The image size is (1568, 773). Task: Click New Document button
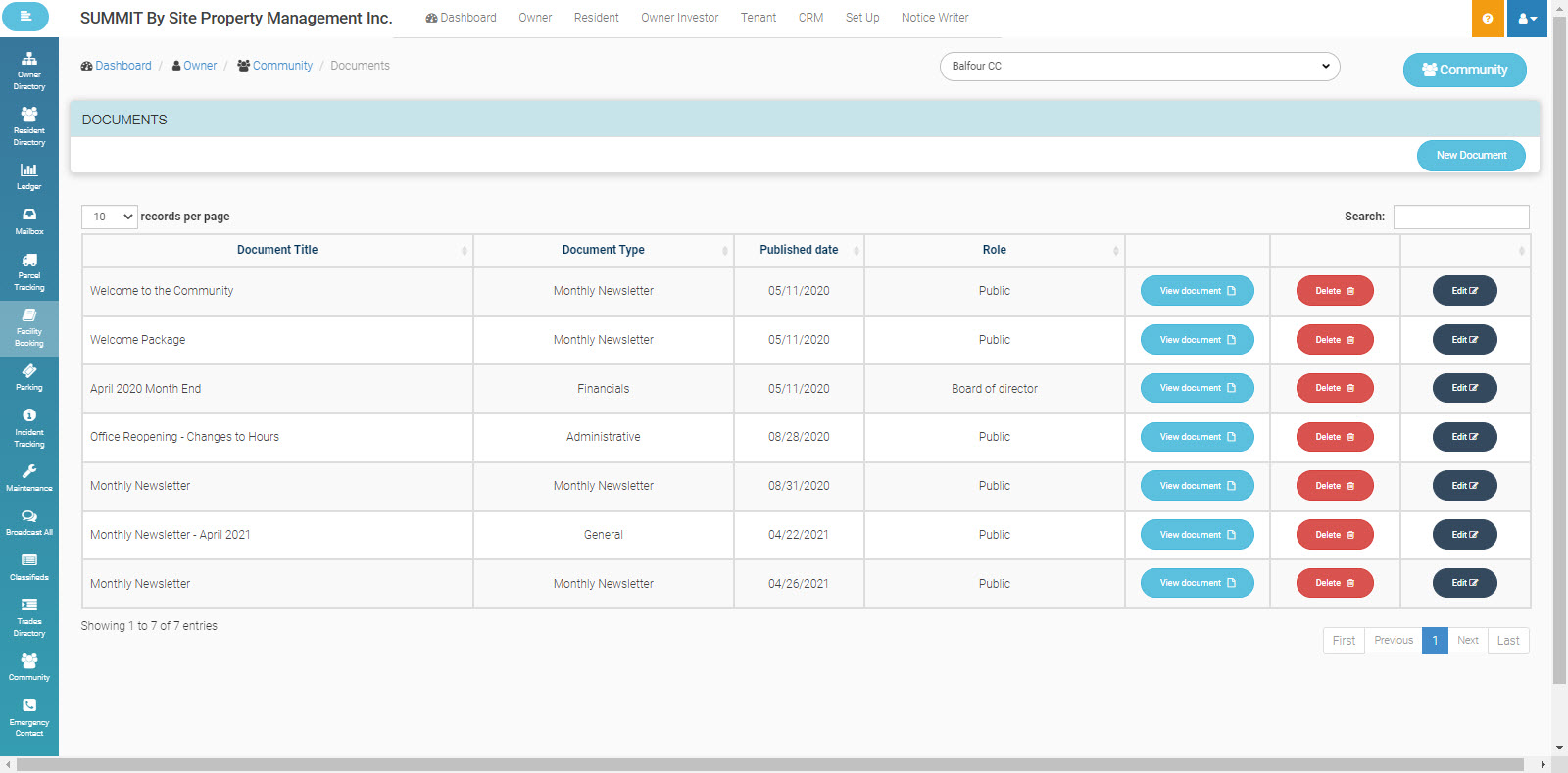tap(1471, 156)
